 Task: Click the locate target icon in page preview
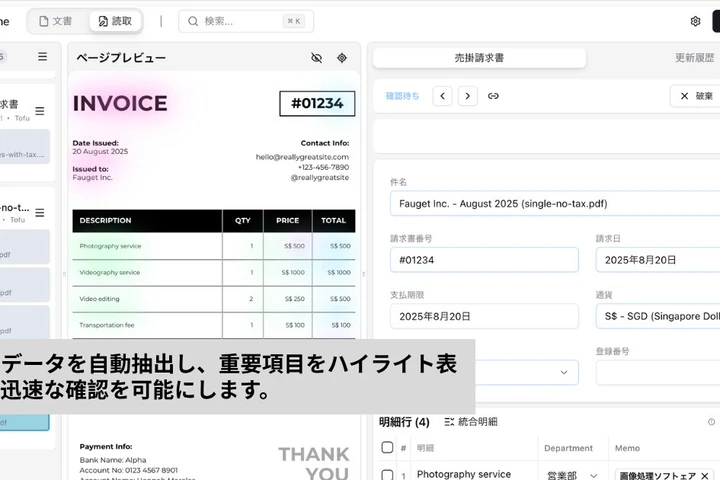(342, 58)
